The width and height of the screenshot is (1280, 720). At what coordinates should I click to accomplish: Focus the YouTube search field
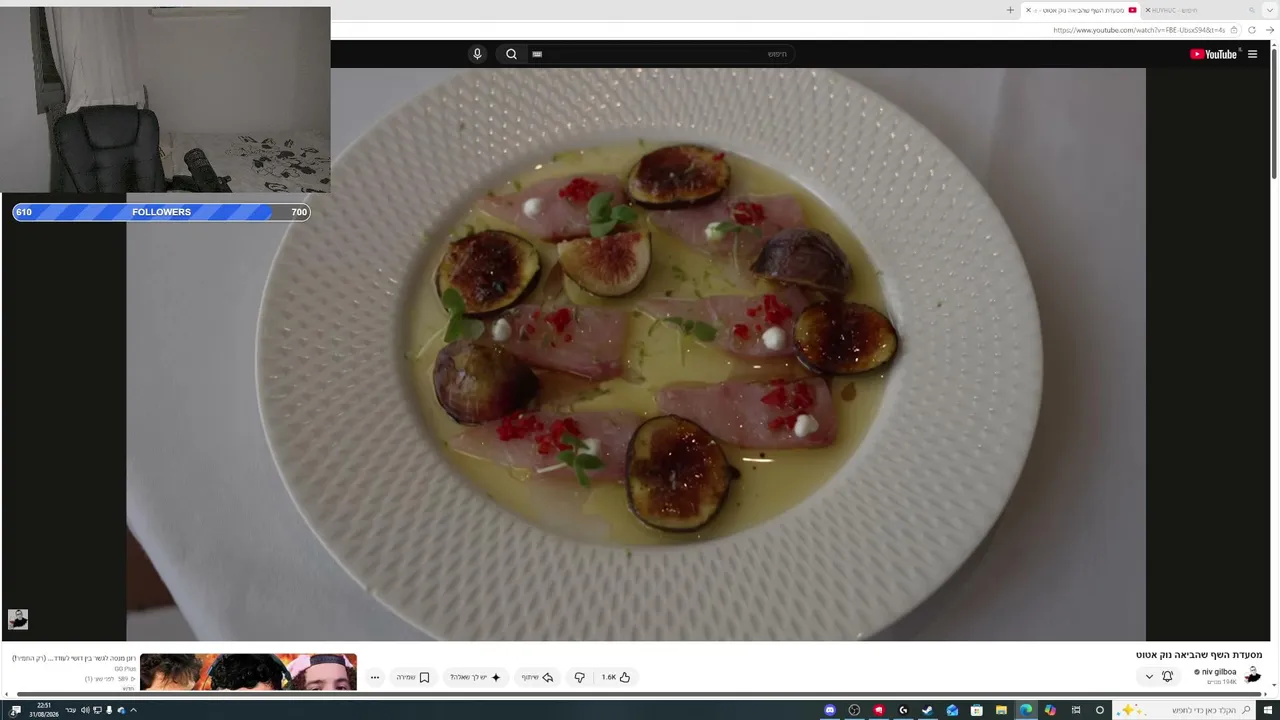[x=660, y=54]
